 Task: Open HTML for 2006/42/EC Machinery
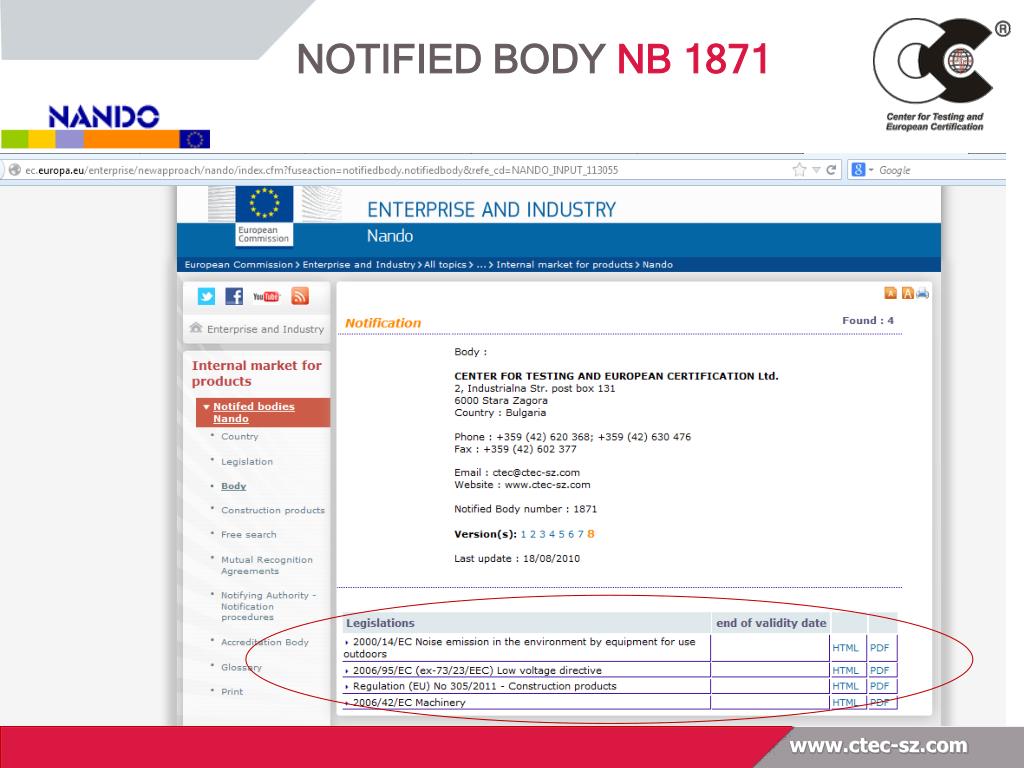coord(845,703)
